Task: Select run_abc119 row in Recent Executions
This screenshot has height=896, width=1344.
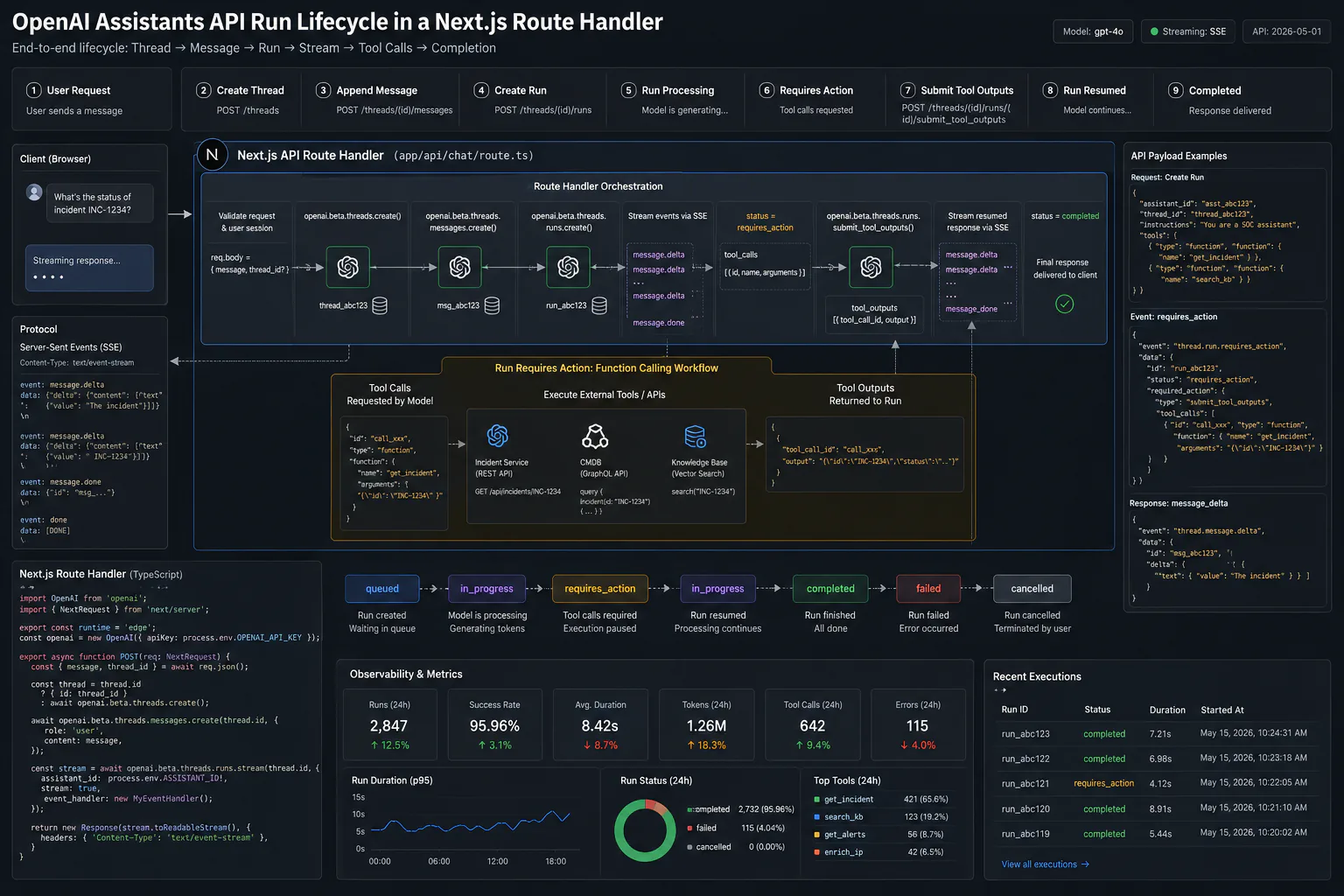Action: 1155,834
